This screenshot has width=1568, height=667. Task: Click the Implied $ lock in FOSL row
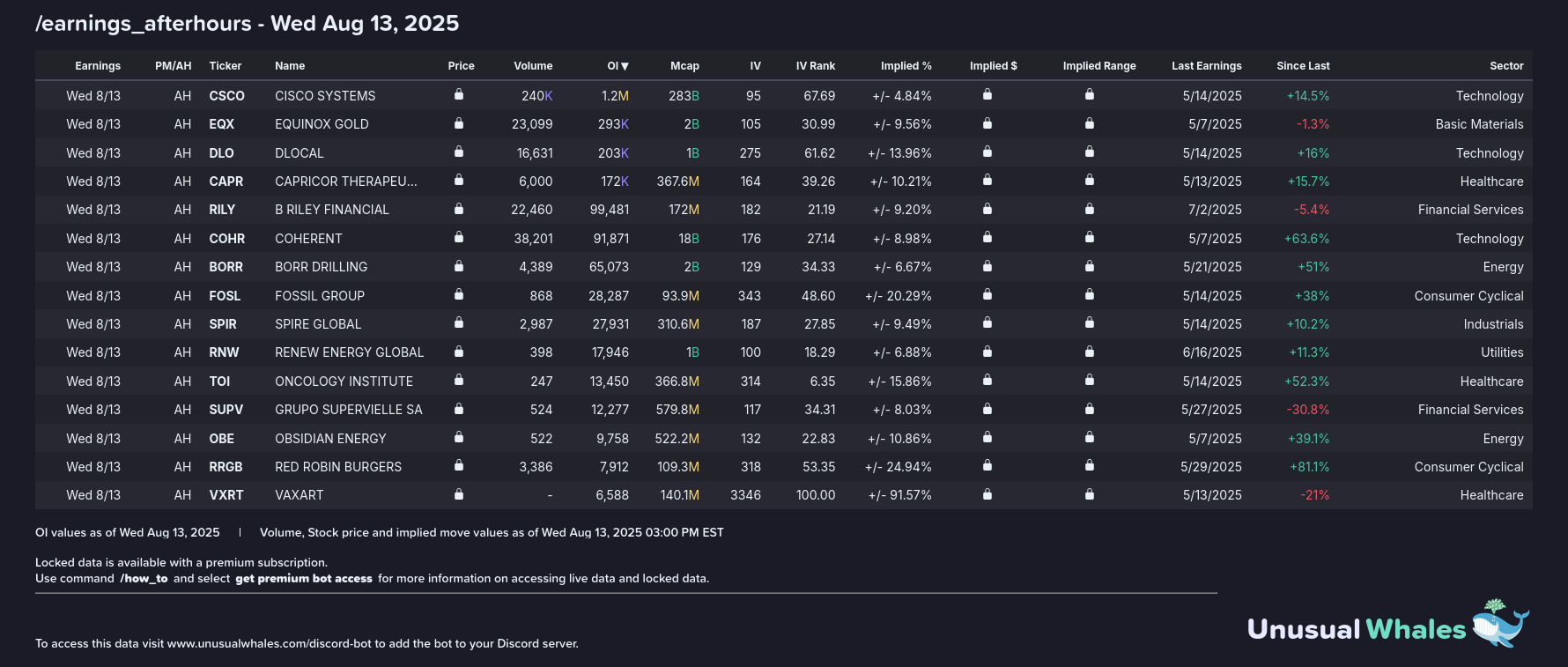(x=987, y=294)
